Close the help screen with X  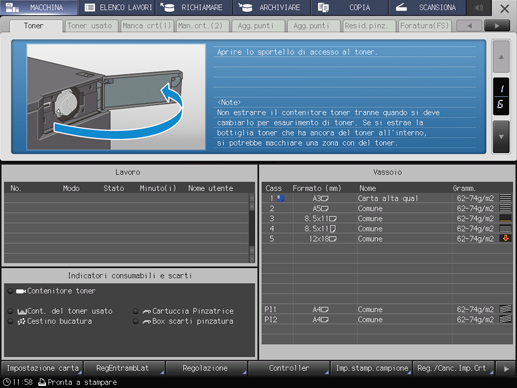[504, 8]
